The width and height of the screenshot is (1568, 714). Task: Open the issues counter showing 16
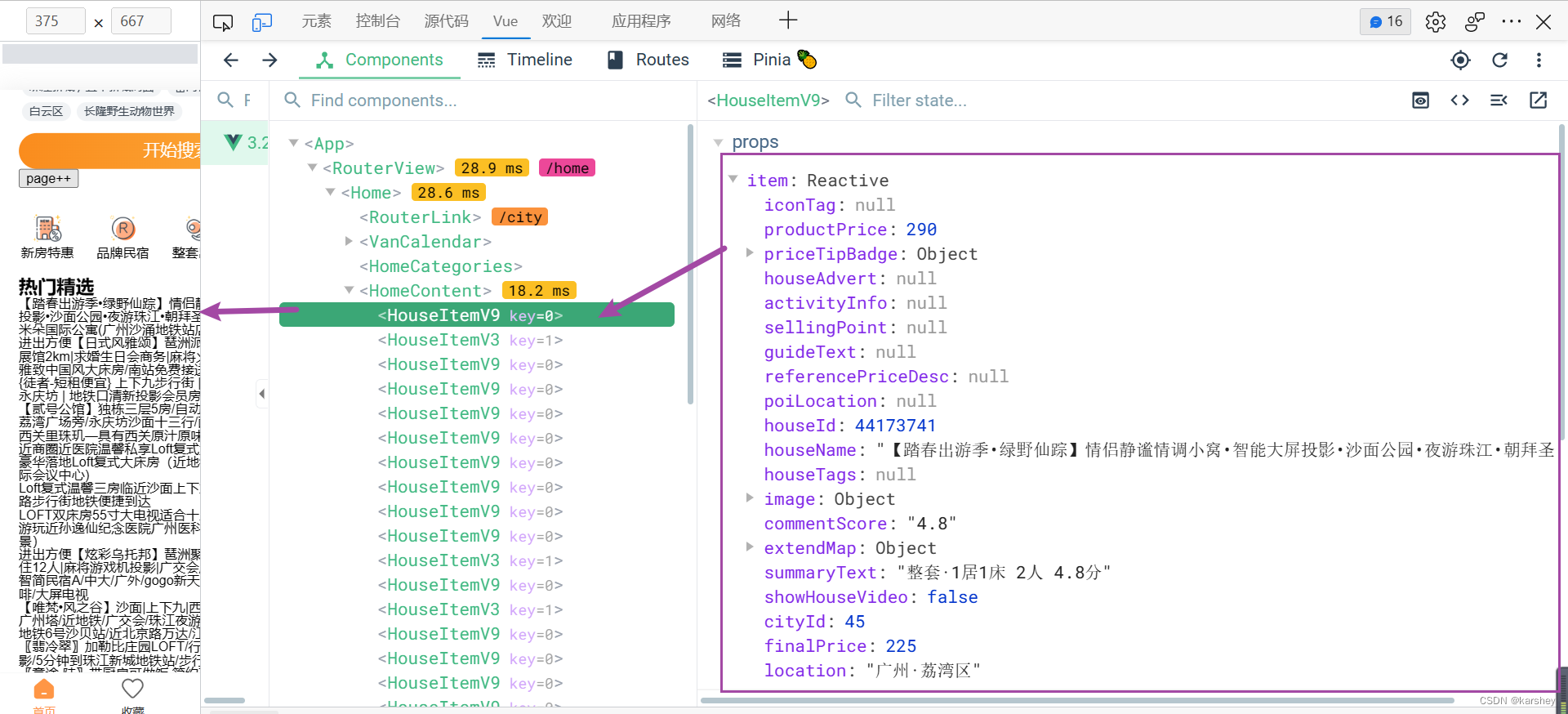coord(1386,21)
